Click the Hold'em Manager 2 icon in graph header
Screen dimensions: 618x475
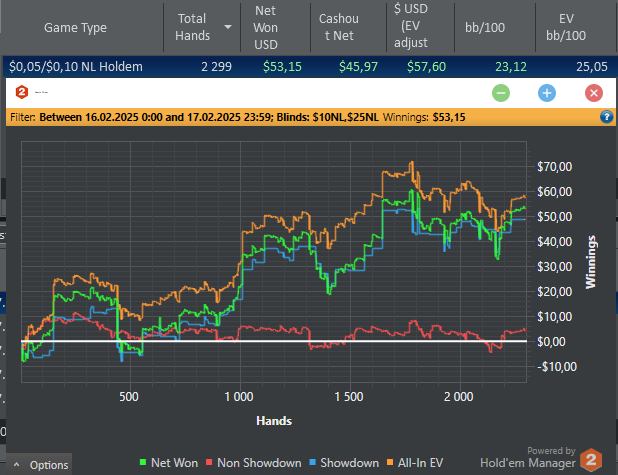22,93
